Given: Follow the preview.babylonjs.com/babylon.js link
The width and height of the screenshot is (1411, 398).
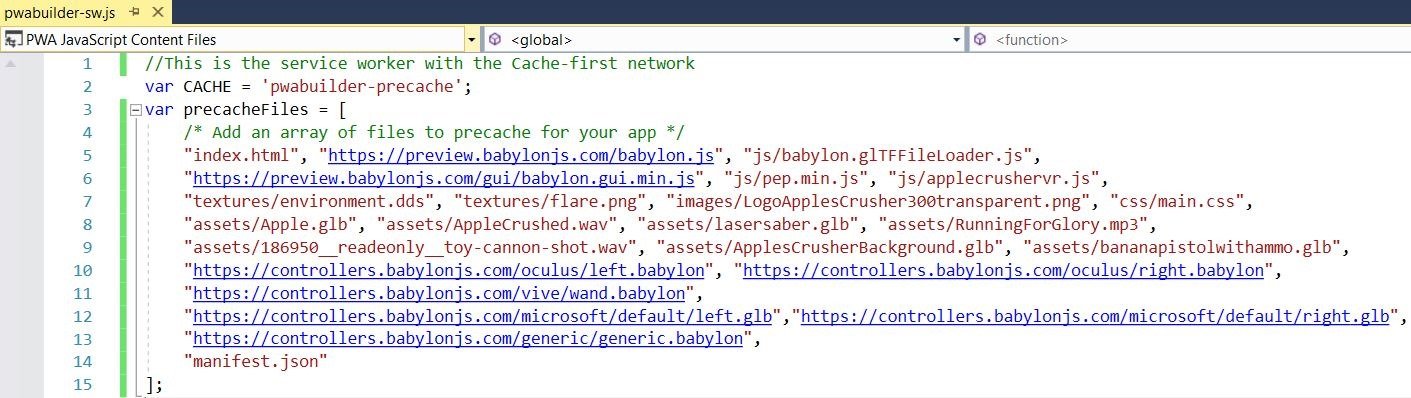Looking at the screenshot, I should [521, 155].
